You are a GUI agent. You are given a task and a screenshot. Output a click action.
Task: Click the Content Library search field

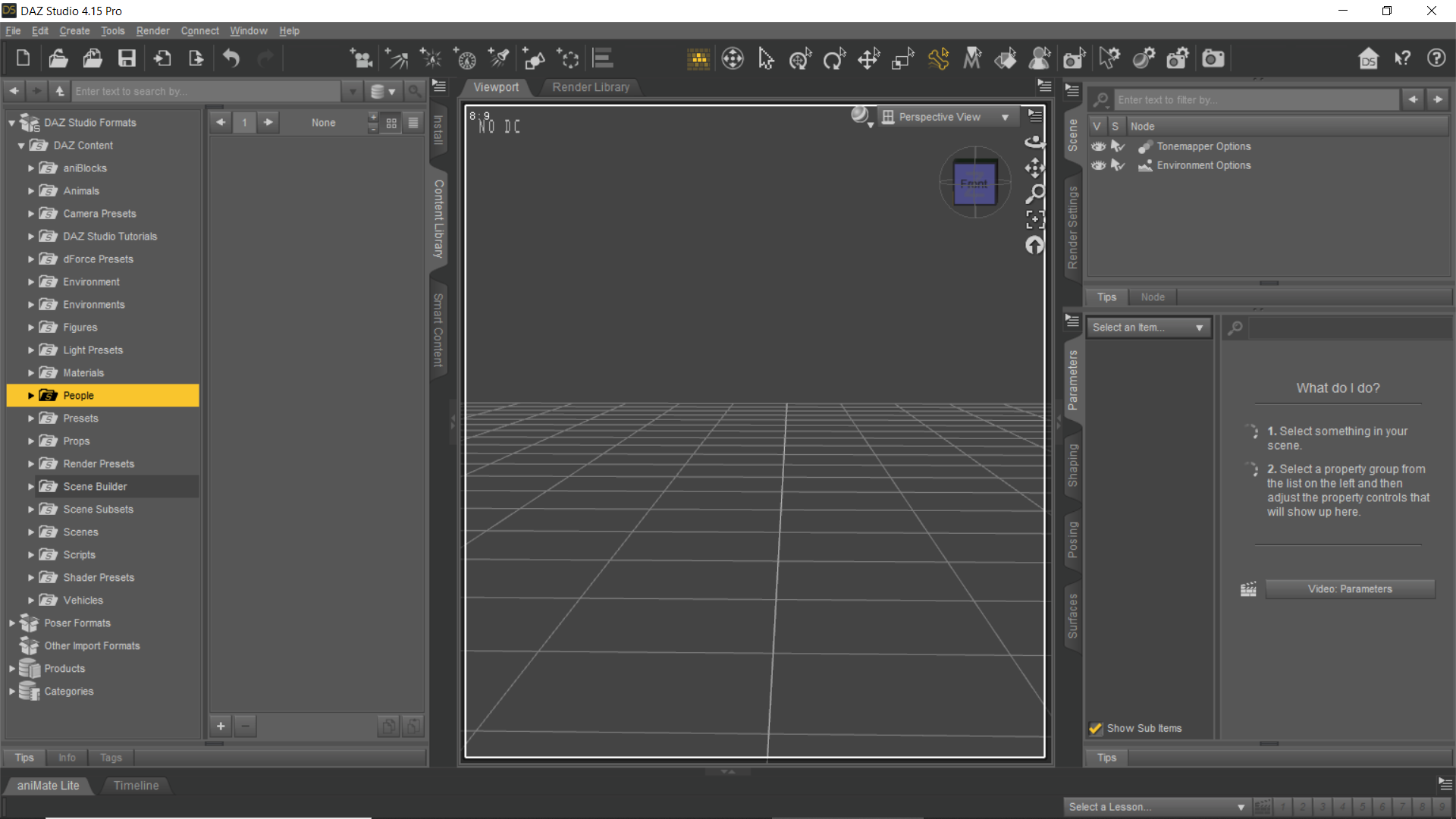[205, 91]
